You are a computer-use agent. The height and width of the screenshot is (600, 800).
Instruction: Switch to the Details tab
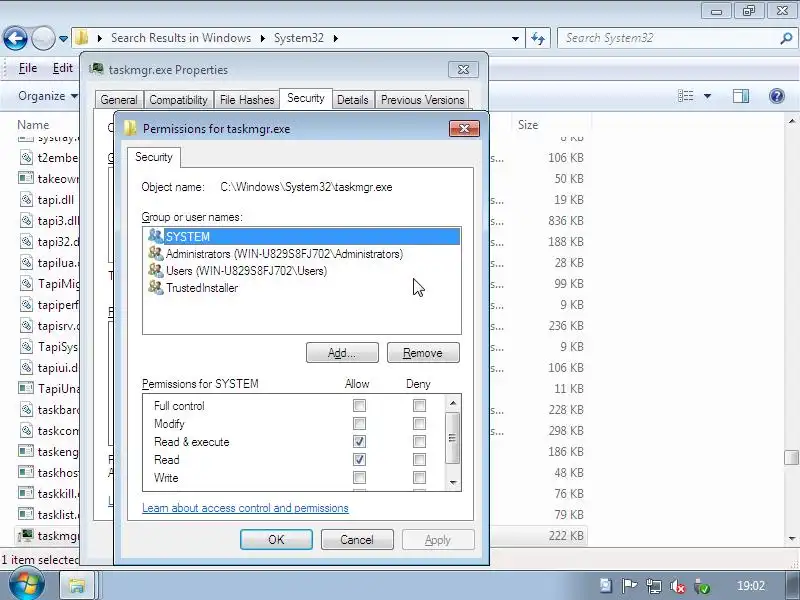tap(353, 100)
